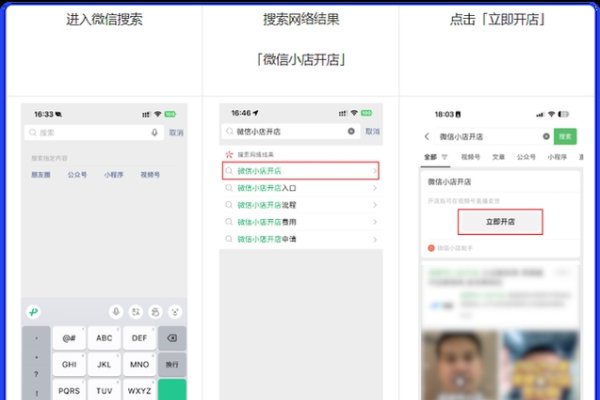Tap the chevron on the 微信小店开店流程 row
The width and height of the screenshot is (600, 400).
pyautogui.click(x=375, y=205)
